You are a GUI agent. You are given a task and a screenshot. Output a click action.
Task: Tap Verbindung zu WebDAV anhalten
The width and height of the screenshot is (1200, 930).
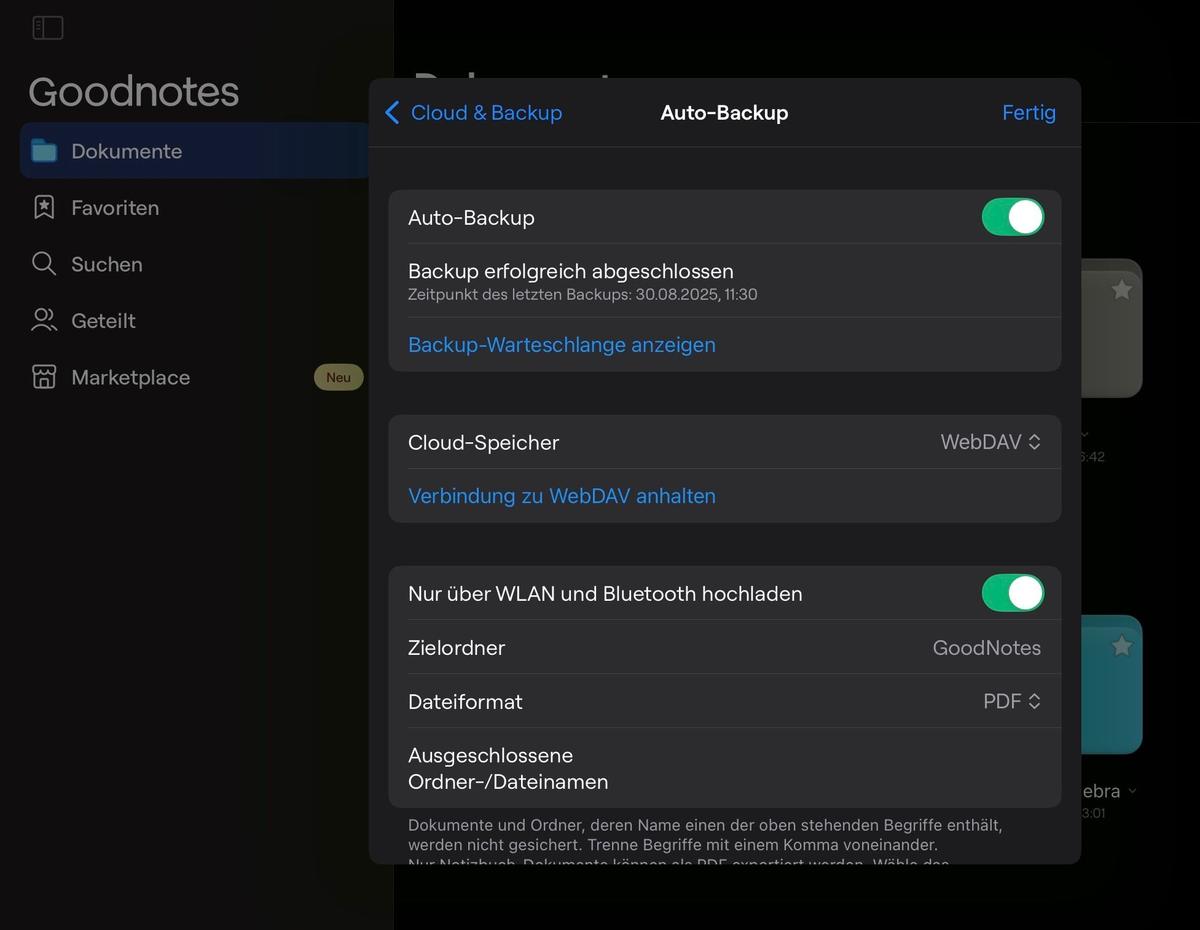coord(562,496)
